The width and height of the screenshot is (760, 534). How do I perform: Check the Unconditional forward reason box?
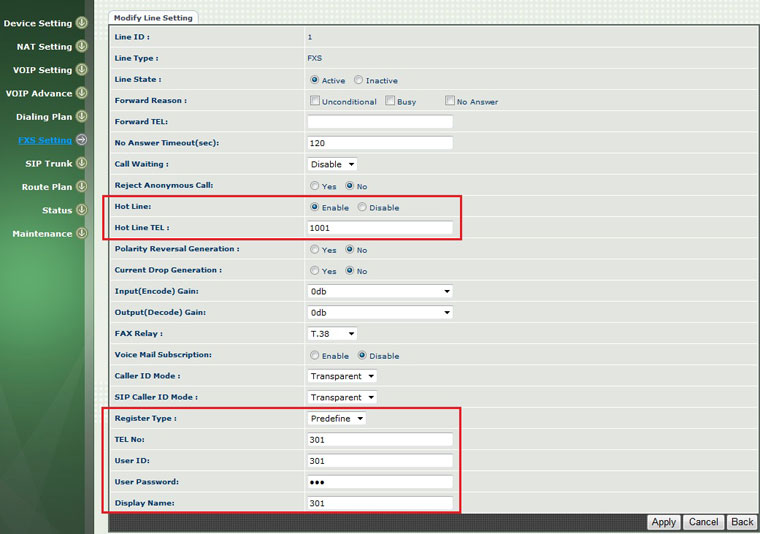tap(315, 101)
